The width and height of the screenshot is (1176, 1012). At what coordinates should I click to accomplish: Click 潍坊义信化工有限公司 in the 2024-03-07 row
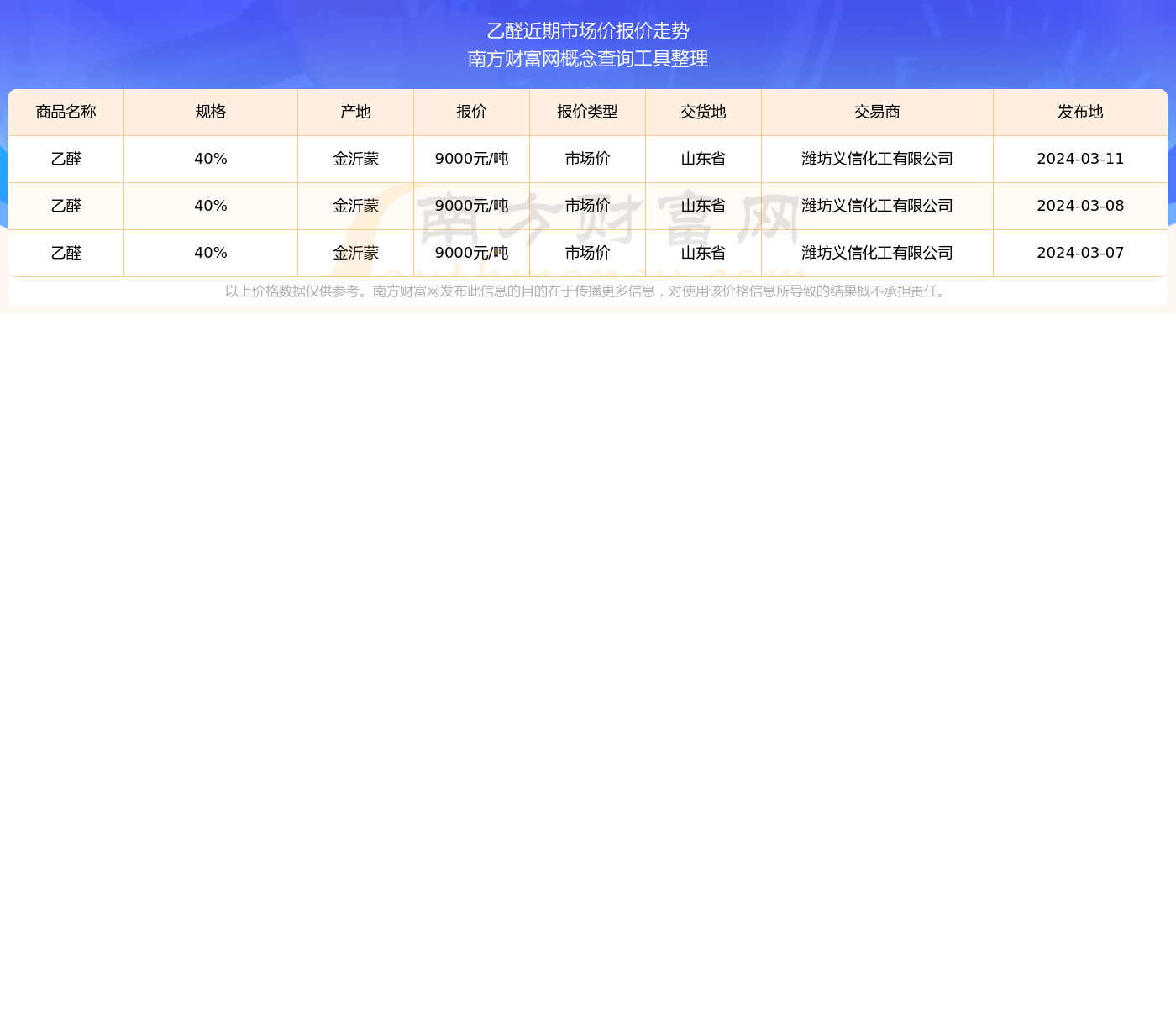pyautogui.click(x=877, y=253)
